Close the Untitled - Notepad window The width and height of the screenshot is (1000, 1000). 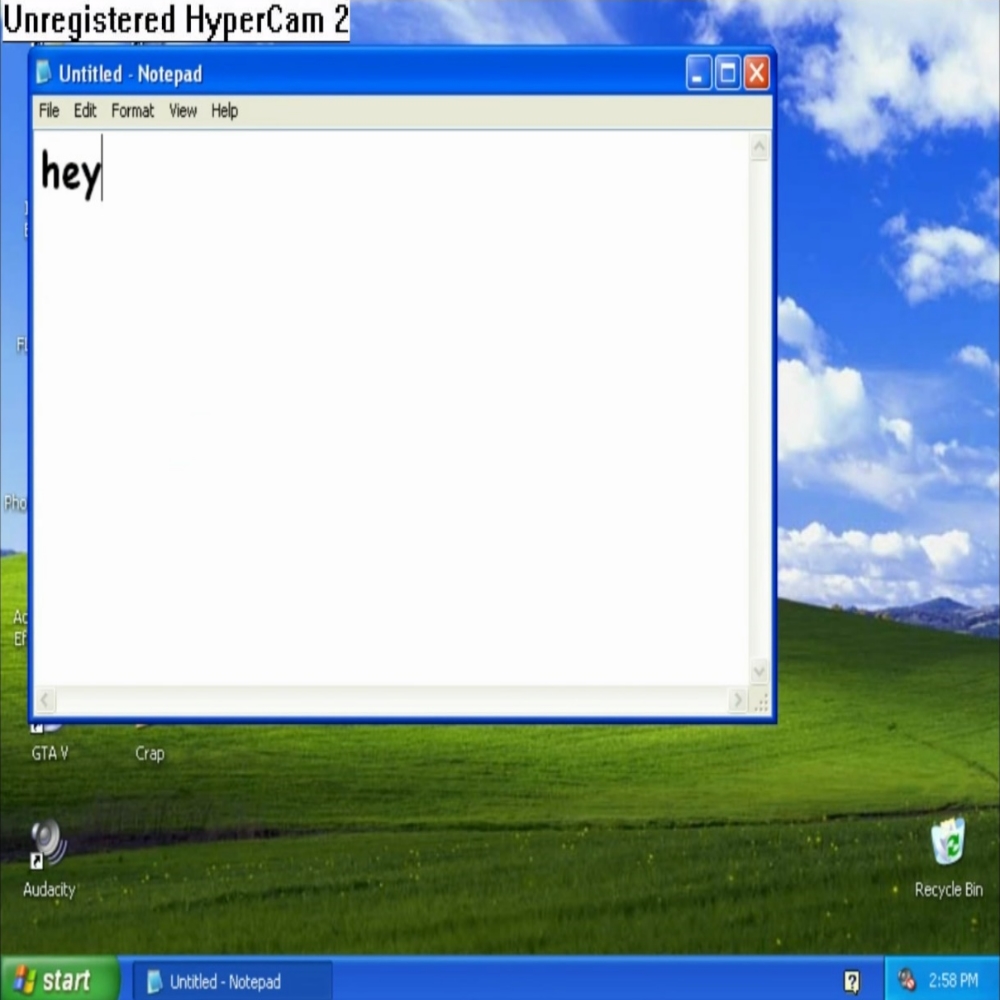pyautogui.click(x=756, y=73)
